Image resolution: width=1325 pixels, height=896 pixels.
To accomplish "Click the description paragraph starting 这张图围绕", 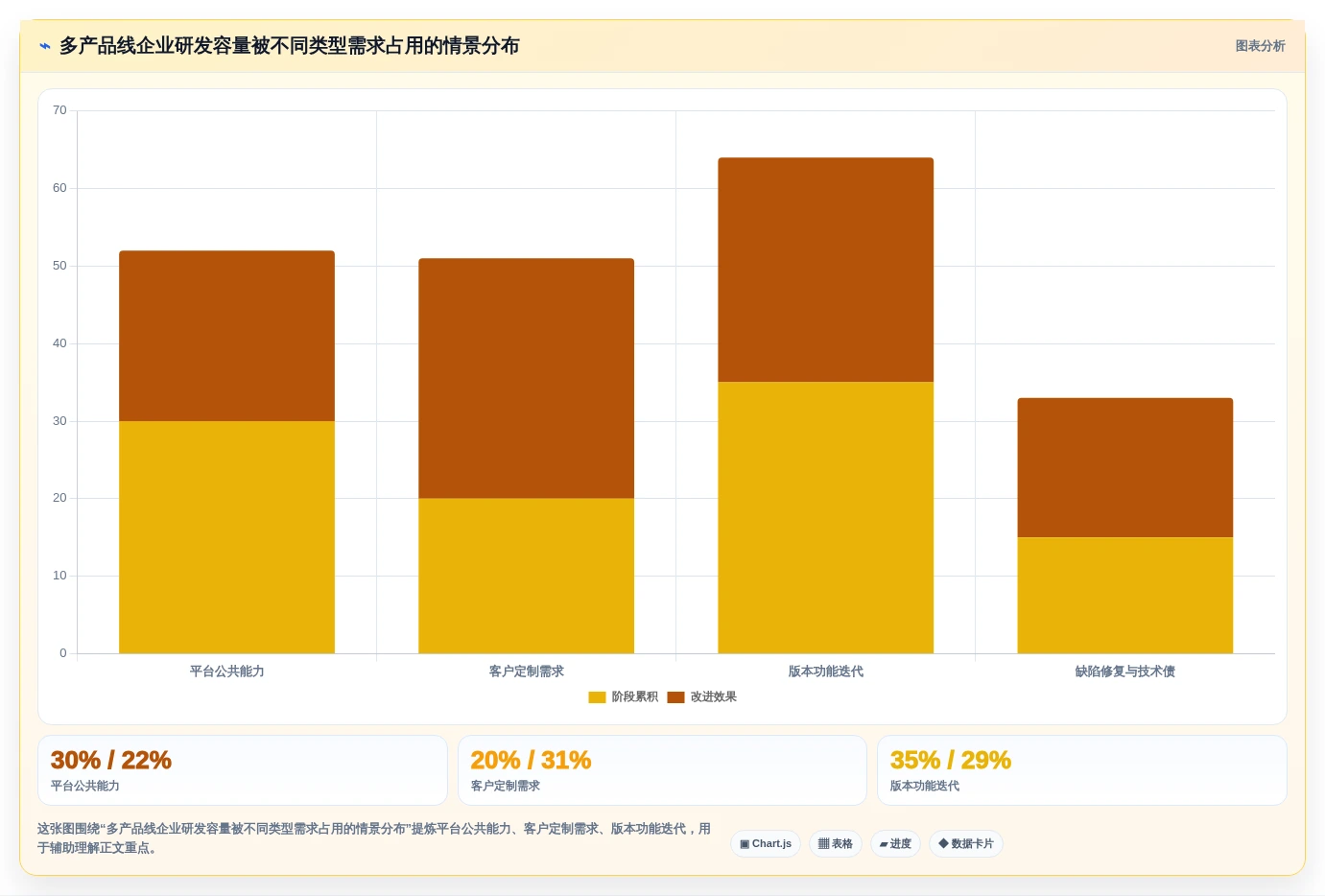I will tap(374, 838).
